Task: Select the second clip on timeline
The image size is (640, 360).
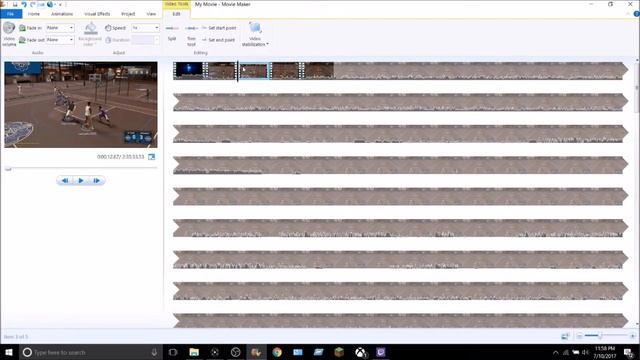Action: pyautogui.click(x=221, y=70)
